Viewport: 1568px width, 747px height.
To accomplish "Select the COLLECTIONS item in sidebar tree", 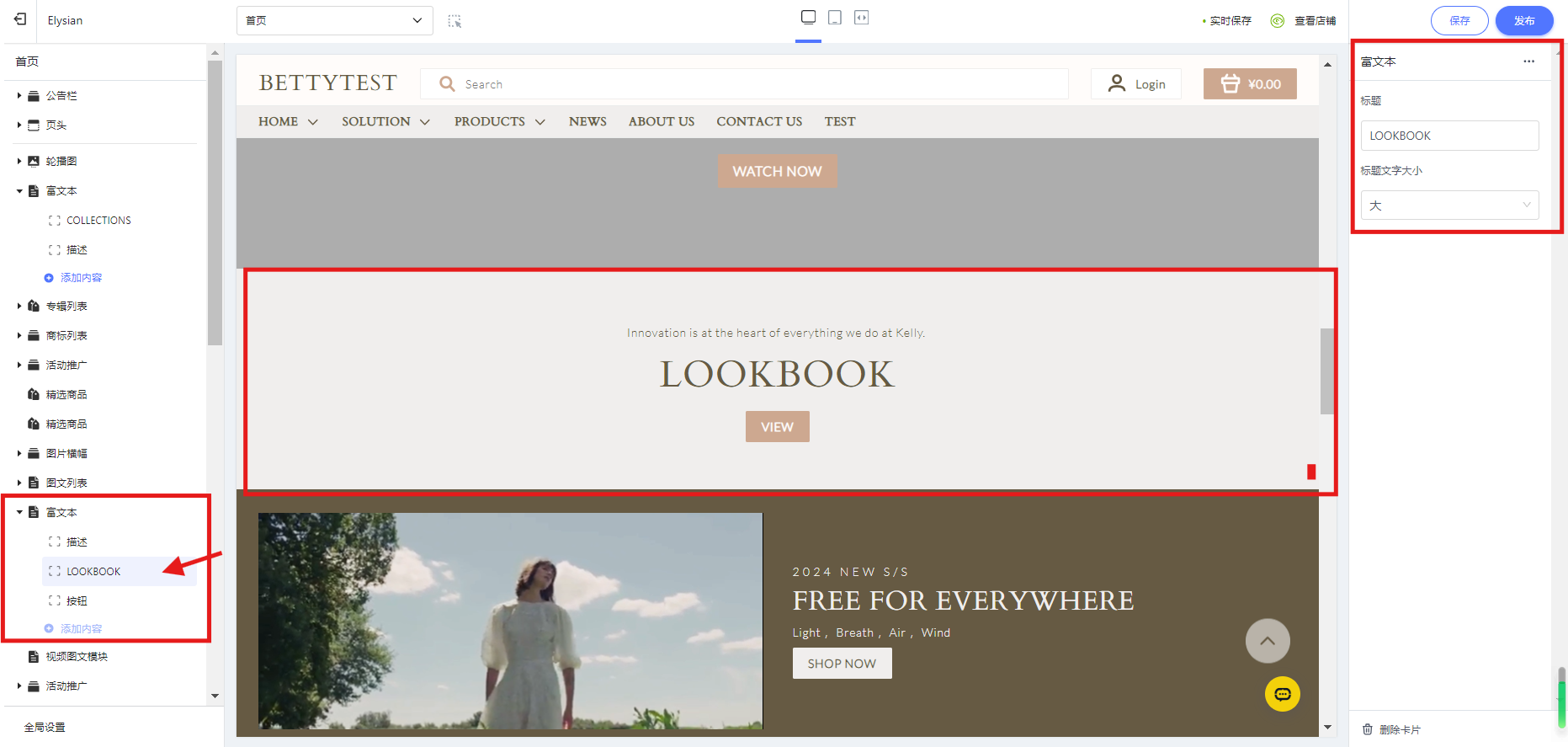I will pos(98,221).
